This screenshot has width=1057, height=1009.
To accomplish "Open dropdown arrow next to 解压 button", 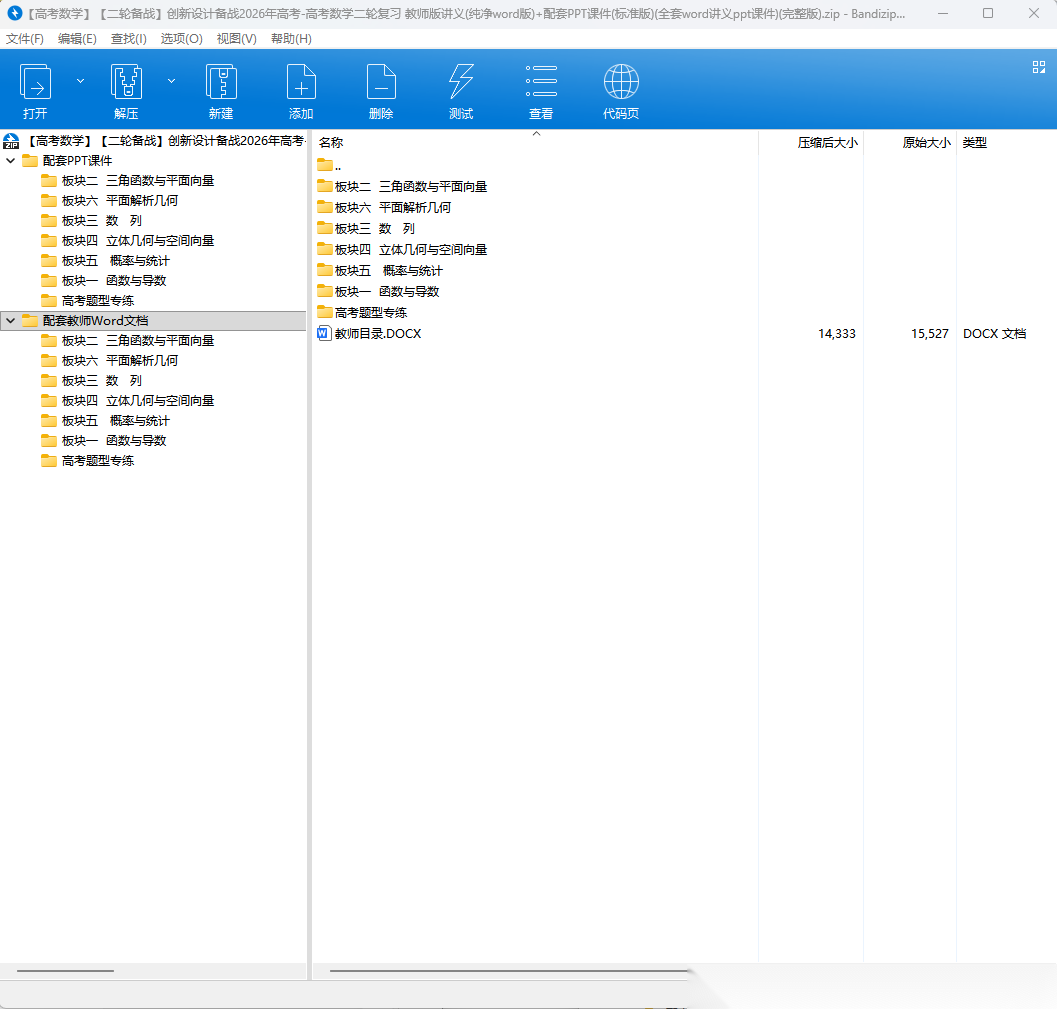I will click(x=171, y=81).
